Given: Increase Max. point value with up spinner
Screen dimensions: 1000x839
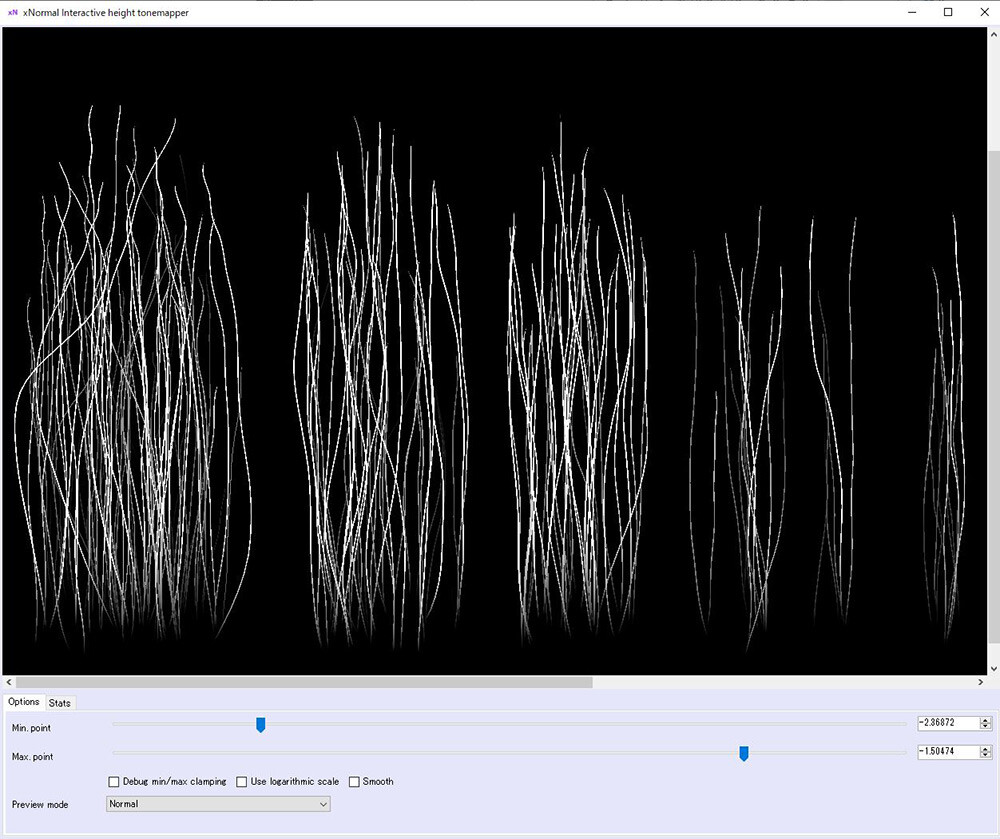Looking at the screenshot, I should pyautogui.click(x=985, y=748).
